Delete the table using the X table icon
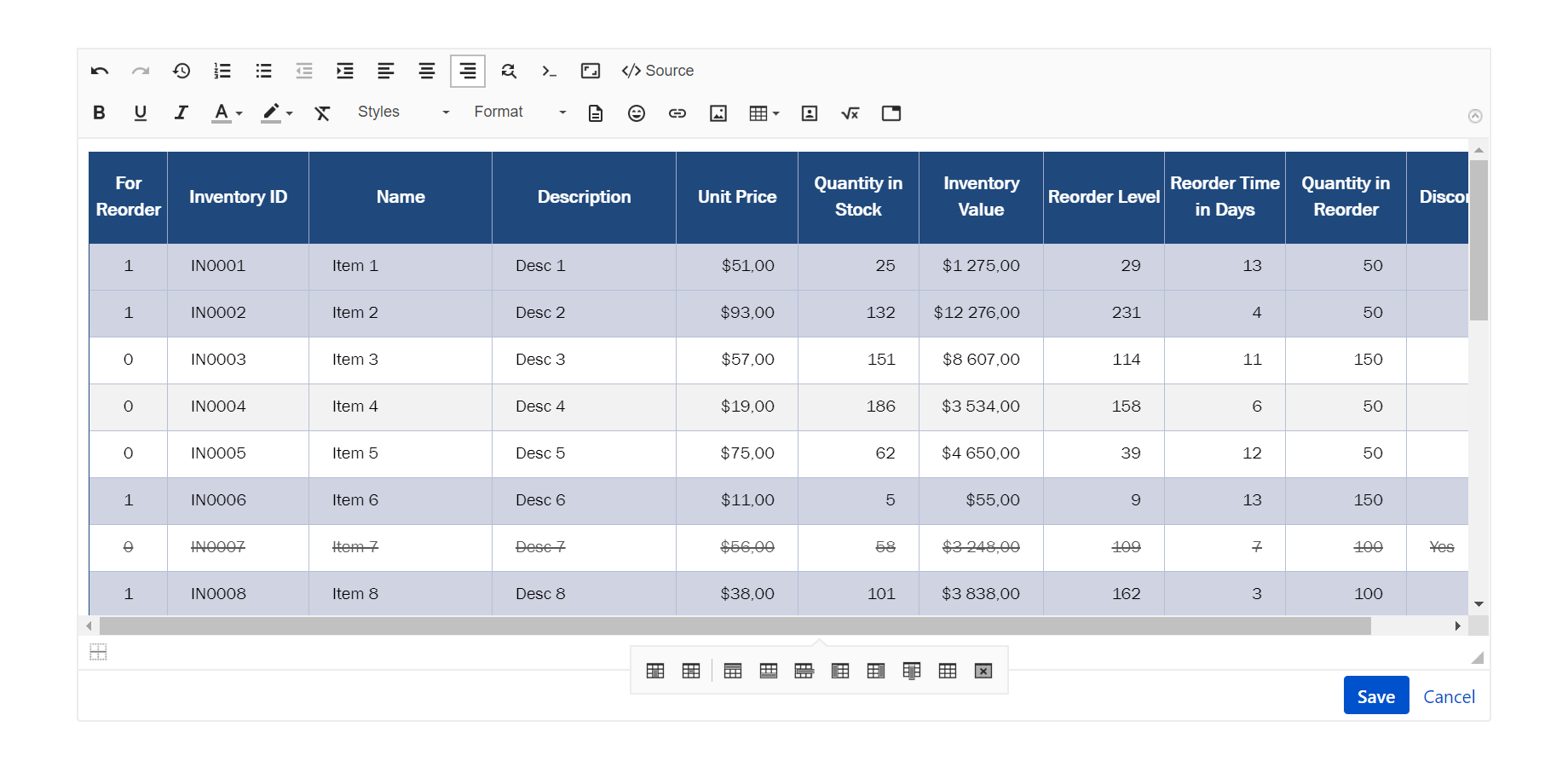The width and height of the screenshot is (1568, 767). pyautogui.click(x=983, y=671)
